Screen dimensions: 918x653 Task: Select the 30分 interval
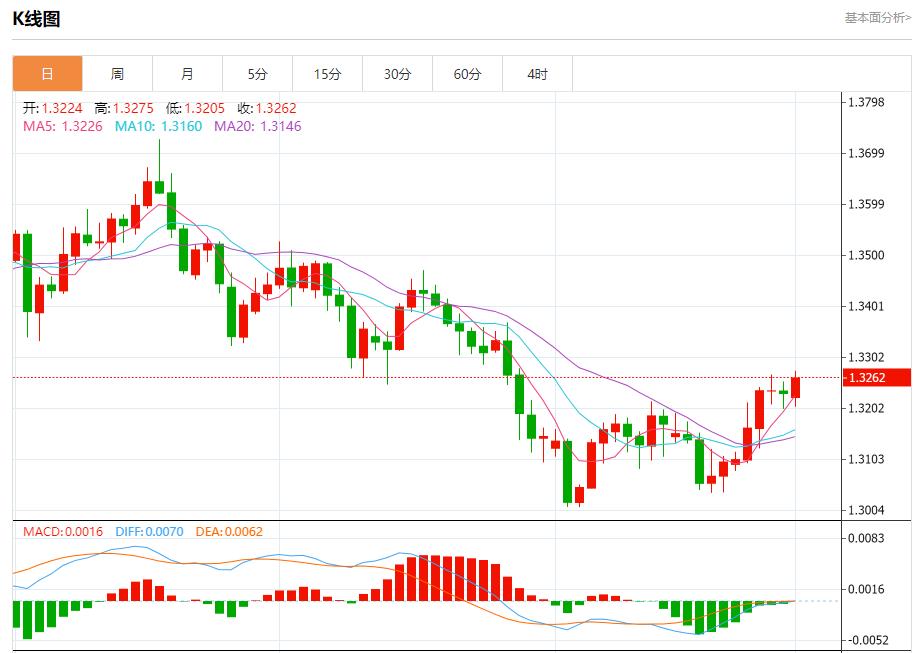pyautogui.click(x=396, y=73)
